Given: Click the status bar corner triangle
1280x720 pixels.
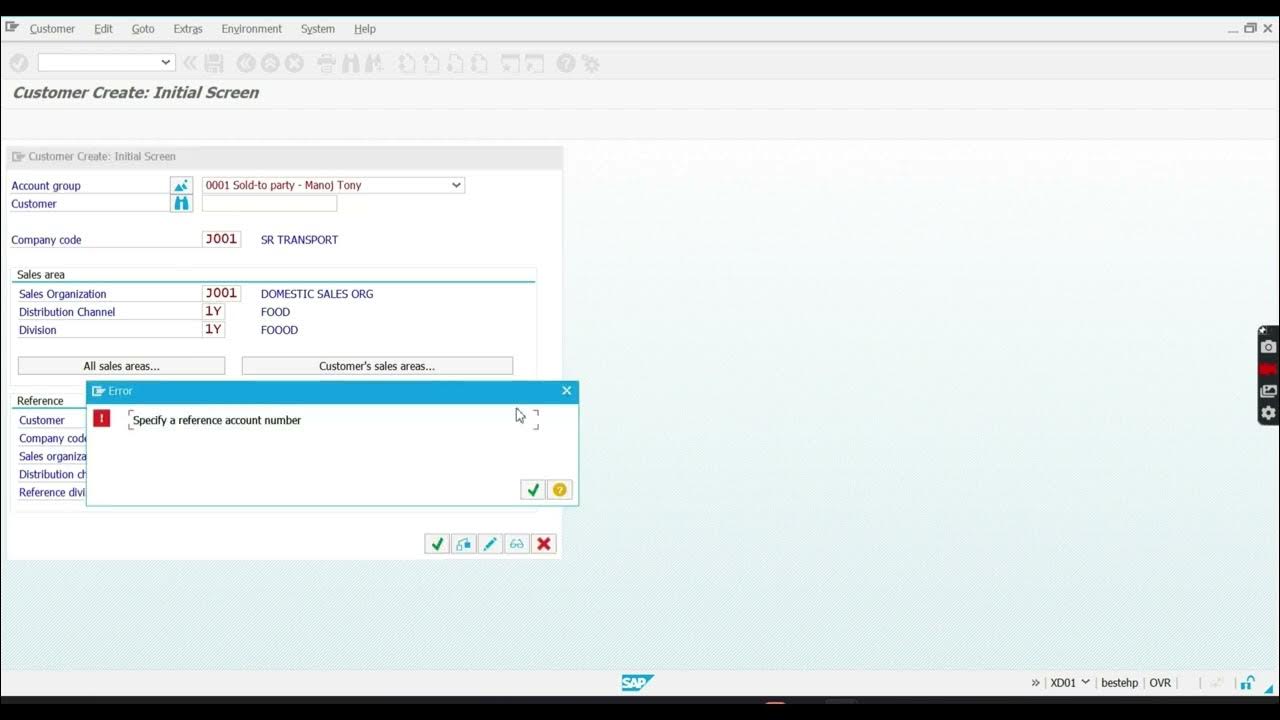Looking at the screenshot, I should (1269, 687).
